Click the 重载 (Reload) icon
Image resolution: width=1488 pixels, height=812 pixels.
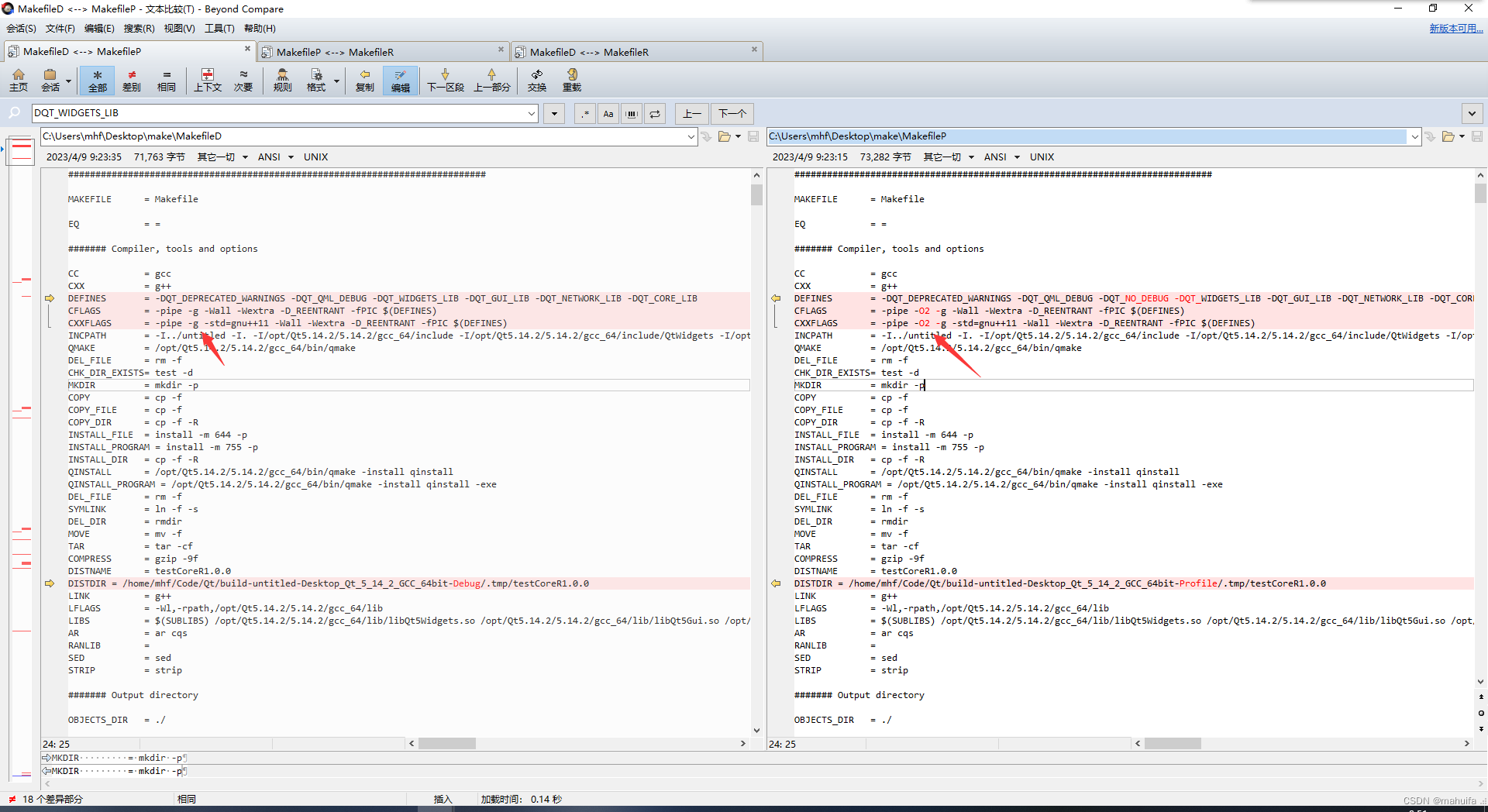click(572, 80)
